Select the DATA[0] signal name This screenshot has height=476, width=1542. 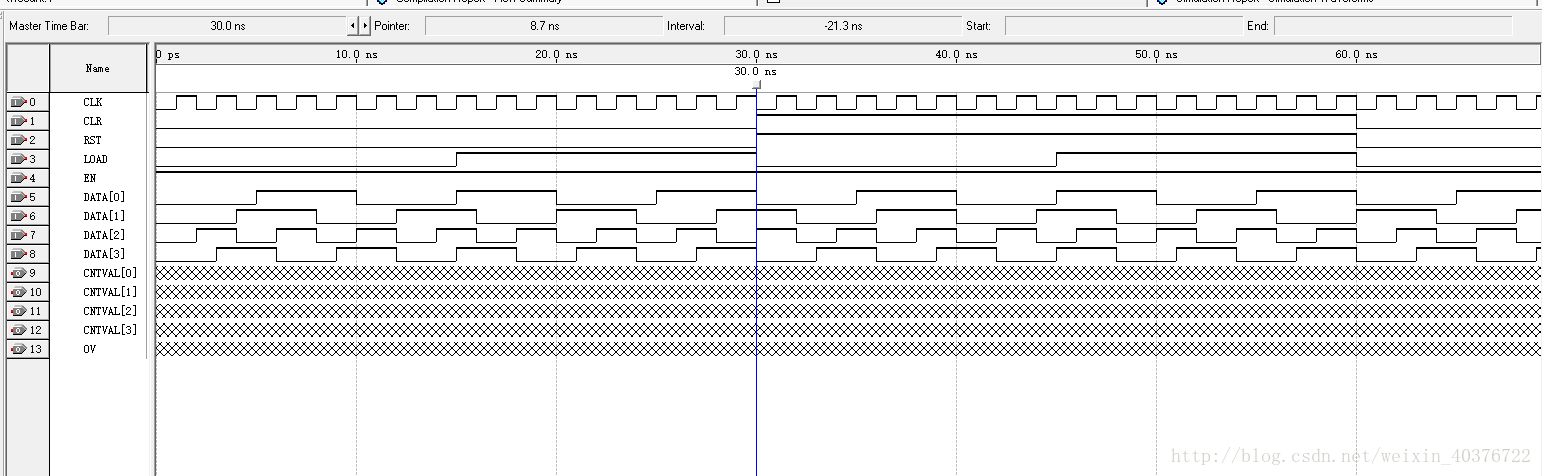point(105,197)
